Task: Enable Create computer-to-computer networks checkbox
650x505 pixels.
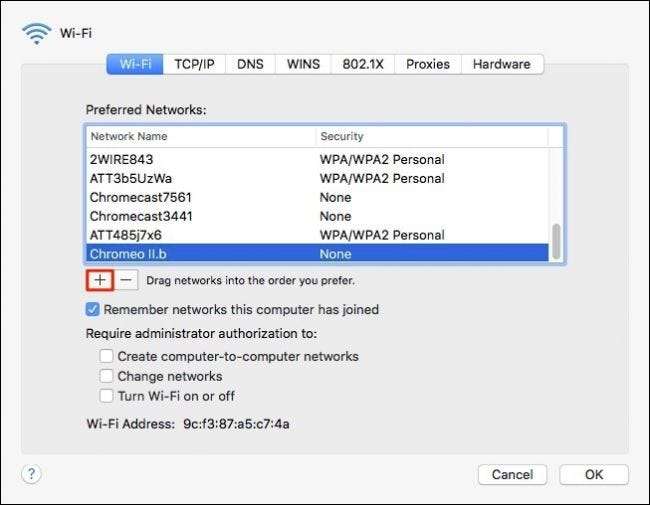Action: pos(106,356)
